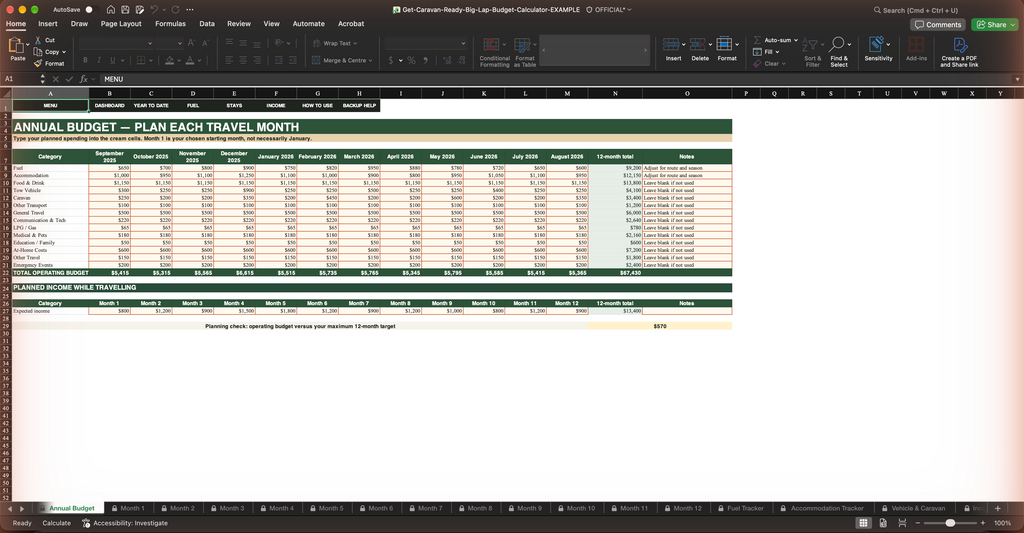The image size is (1024, 533).
Task: Click the Home icon in title bar
Action: [111, 10]
